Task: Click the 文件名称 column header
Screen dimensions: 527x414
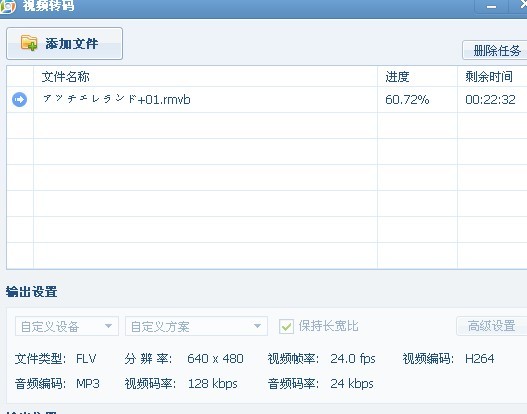Action: tap(66, 77)
